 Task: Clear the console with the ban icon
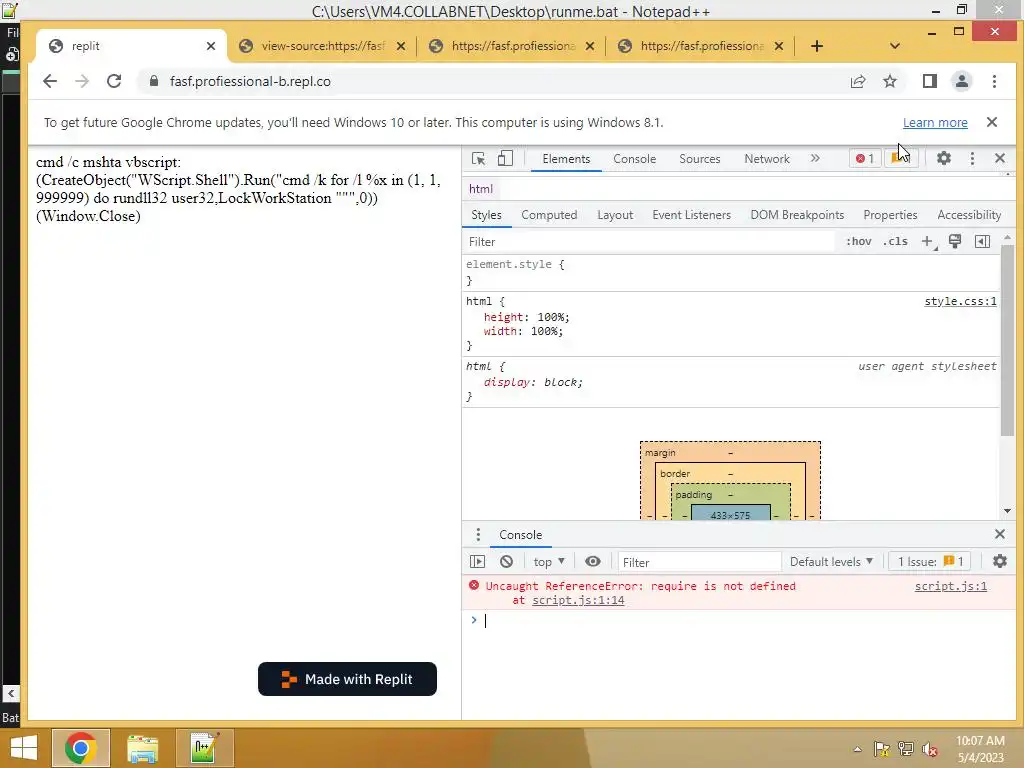(x=506, y=562)
